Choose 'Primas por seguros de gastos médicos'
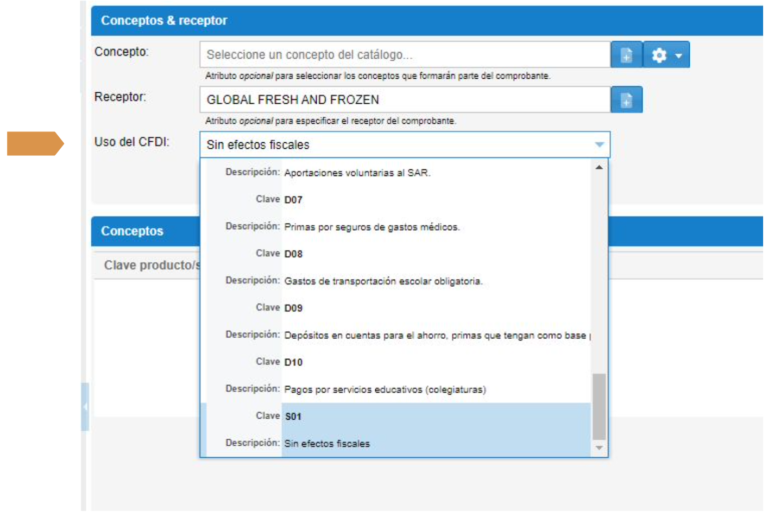The width and height of the screenshot is (768, 518). (x=372, y=227)
